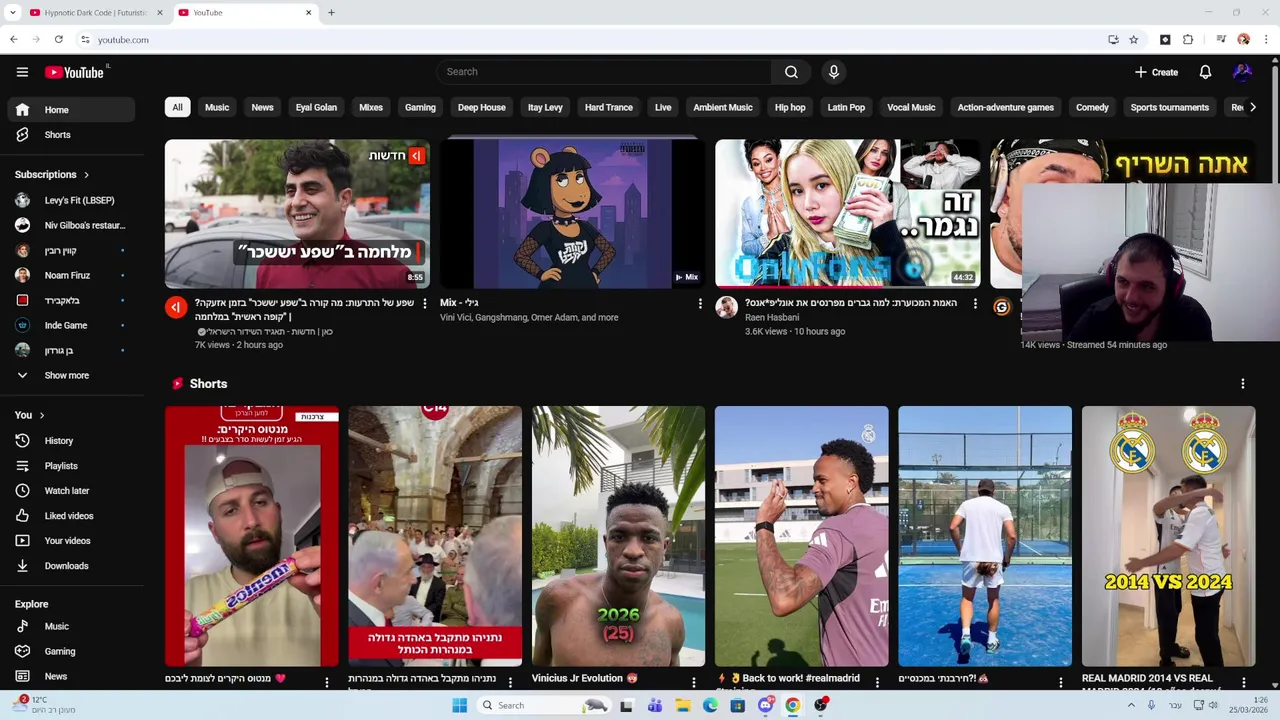The image size is (1280, 720).
Task: Select the News filter chip
Action: point(262,107)
